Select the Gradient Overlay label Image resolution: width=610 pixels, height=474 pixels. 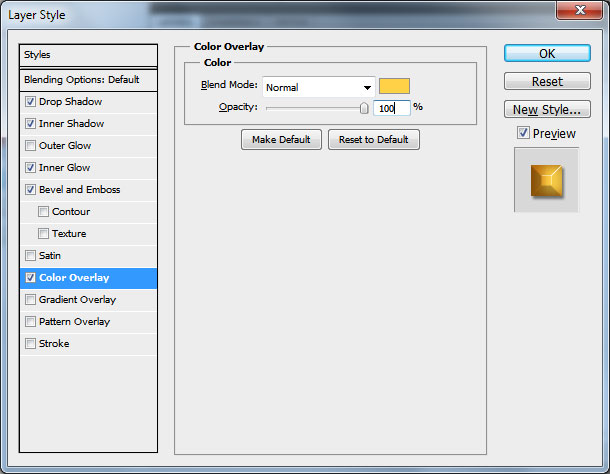coord(77,299)
